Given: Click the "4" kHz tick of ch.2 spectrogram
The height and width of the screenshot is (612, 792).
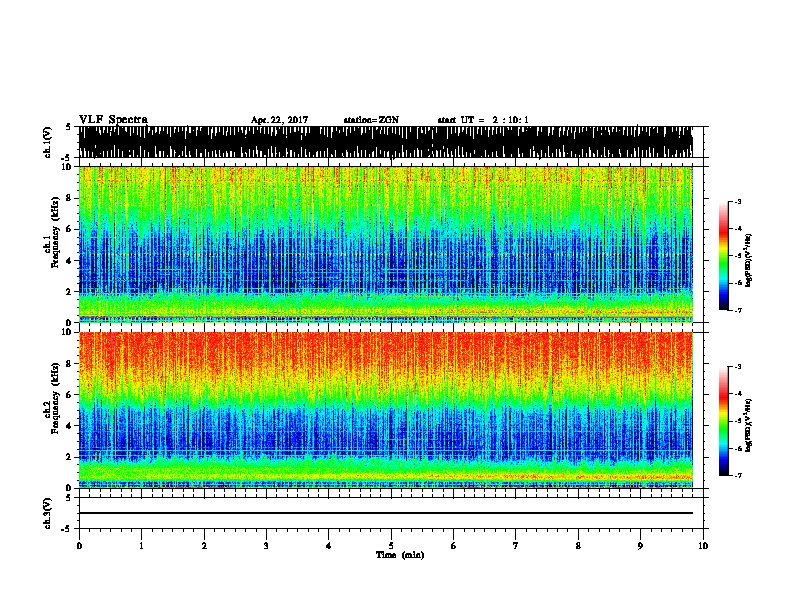Looking at the screenshot, I should pyautogui.click(x=69, y=426).
